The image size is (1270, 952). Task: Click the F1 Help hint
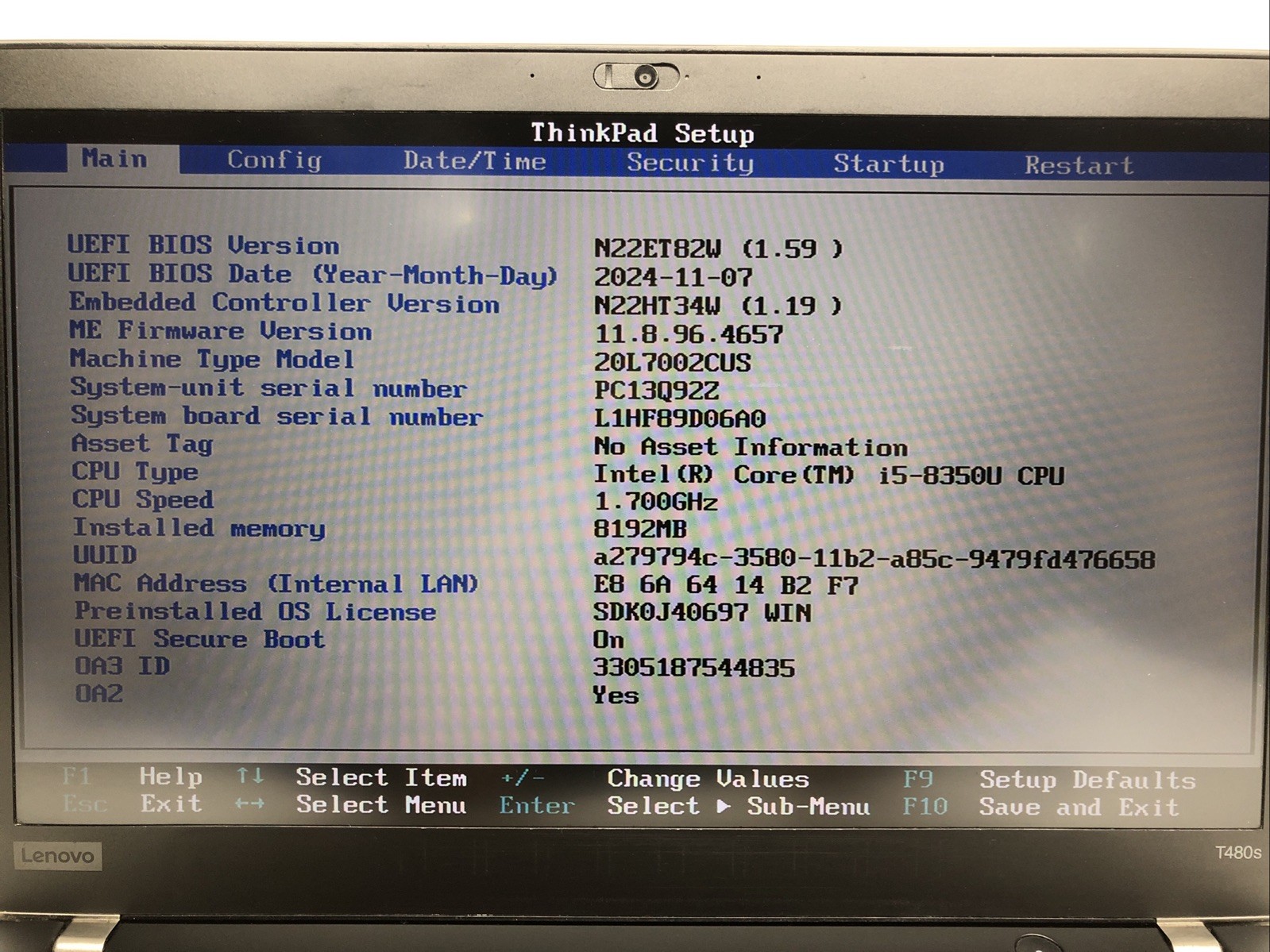(x=132, y=776)
